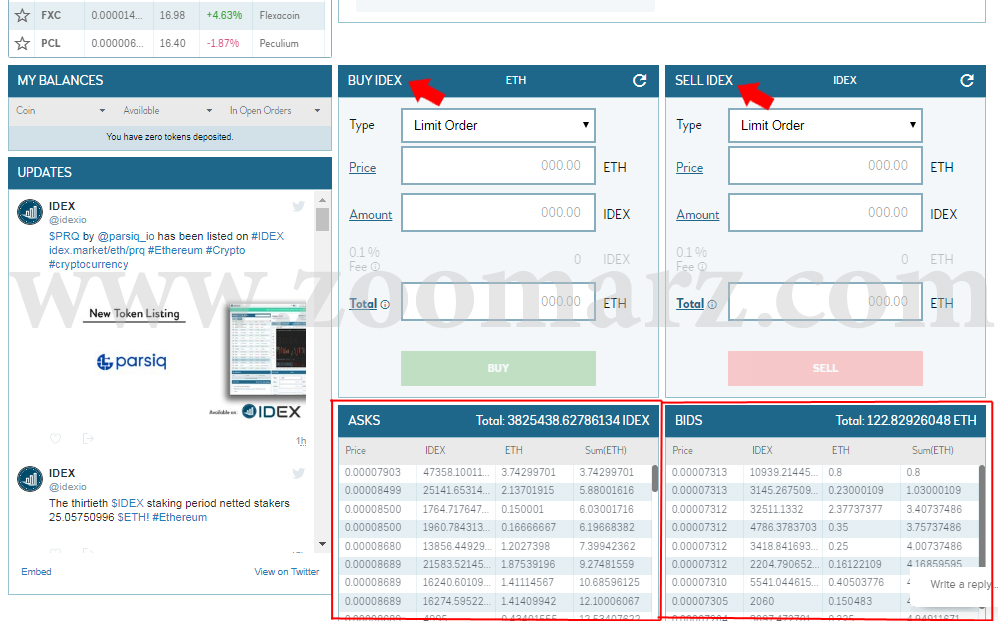Select bid amount 32511.1332
The height and width of the screenshot is (621, 1000).
(776, 509)
